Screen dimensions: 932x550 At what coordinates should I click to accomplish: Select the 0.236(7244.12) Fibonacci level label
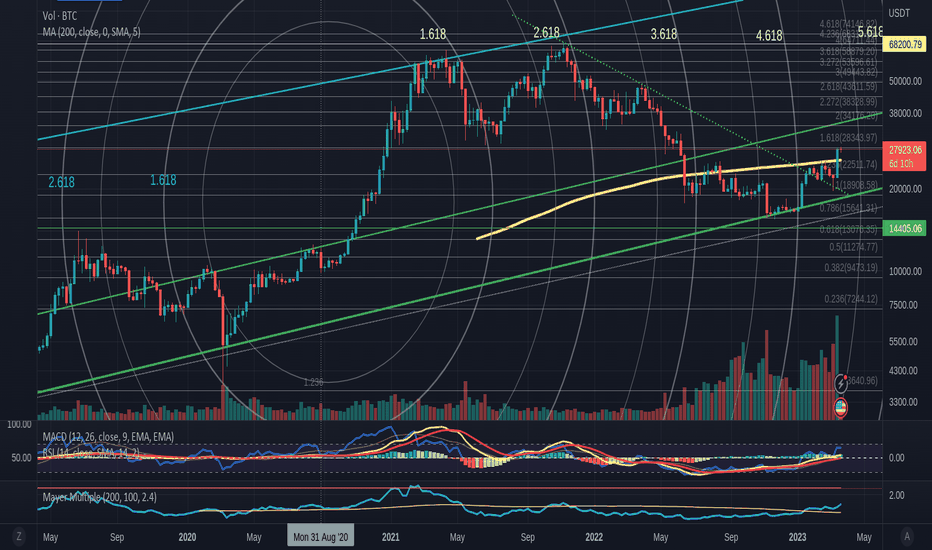851,298
